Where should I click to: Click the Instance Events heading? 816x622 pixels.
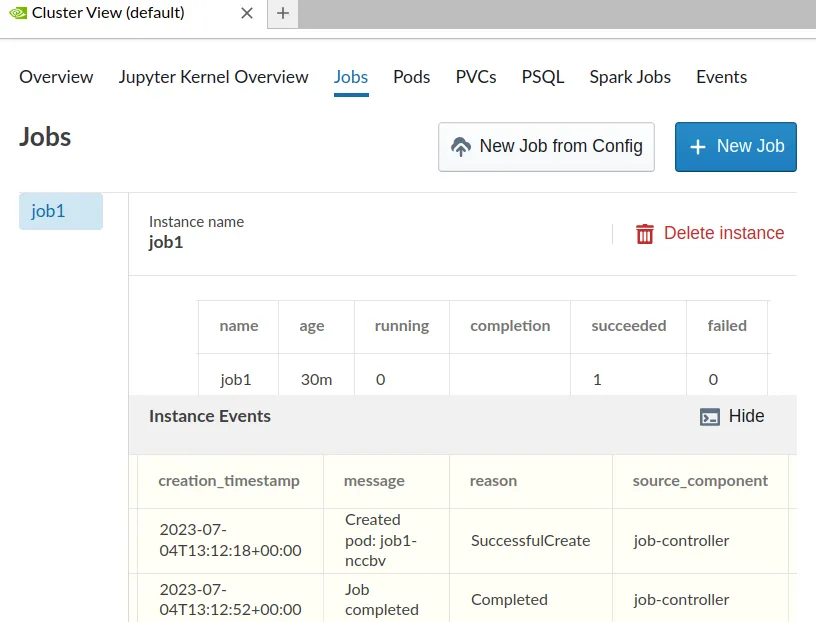(x=210, y=416)
